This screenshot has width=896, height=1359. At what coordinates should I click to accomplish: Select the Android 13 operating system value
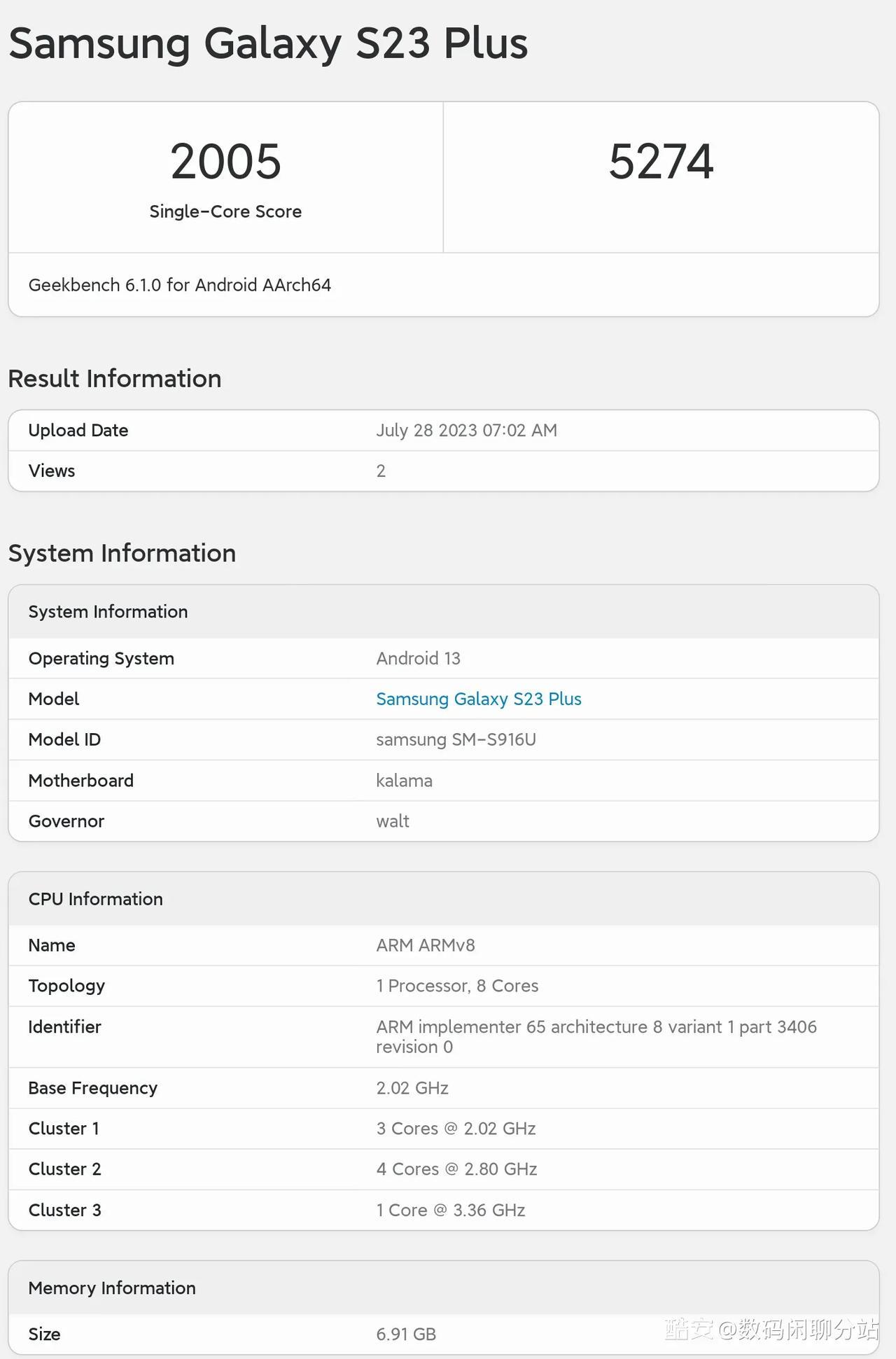point(418,658)
